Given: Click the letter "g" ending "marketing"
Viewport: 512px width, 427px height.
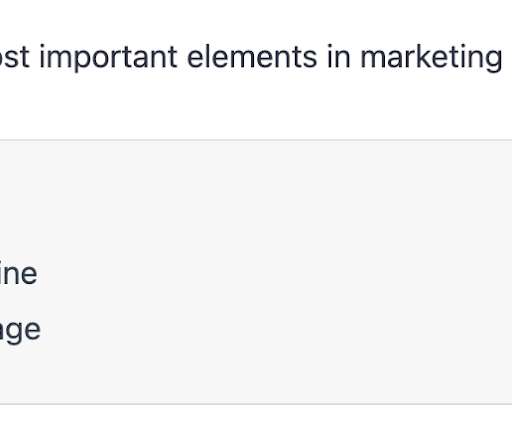Looking at the screenshot, I should coord(492,61).
